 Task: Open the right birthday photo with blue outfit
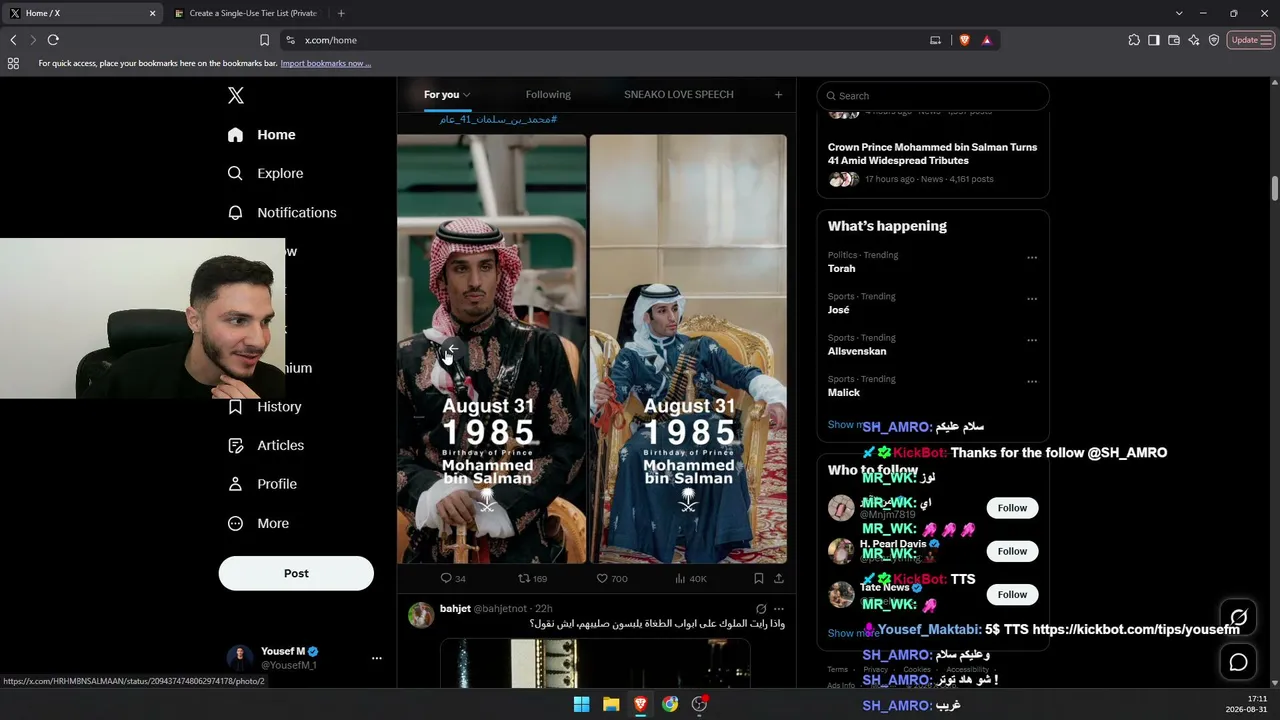(x=688, y=349)
